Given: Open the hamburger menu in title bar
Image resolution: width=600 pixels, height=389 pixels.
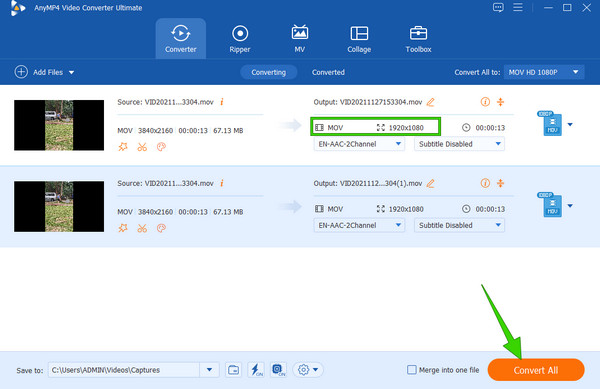Looking at the screenshot, I should 518,7.
